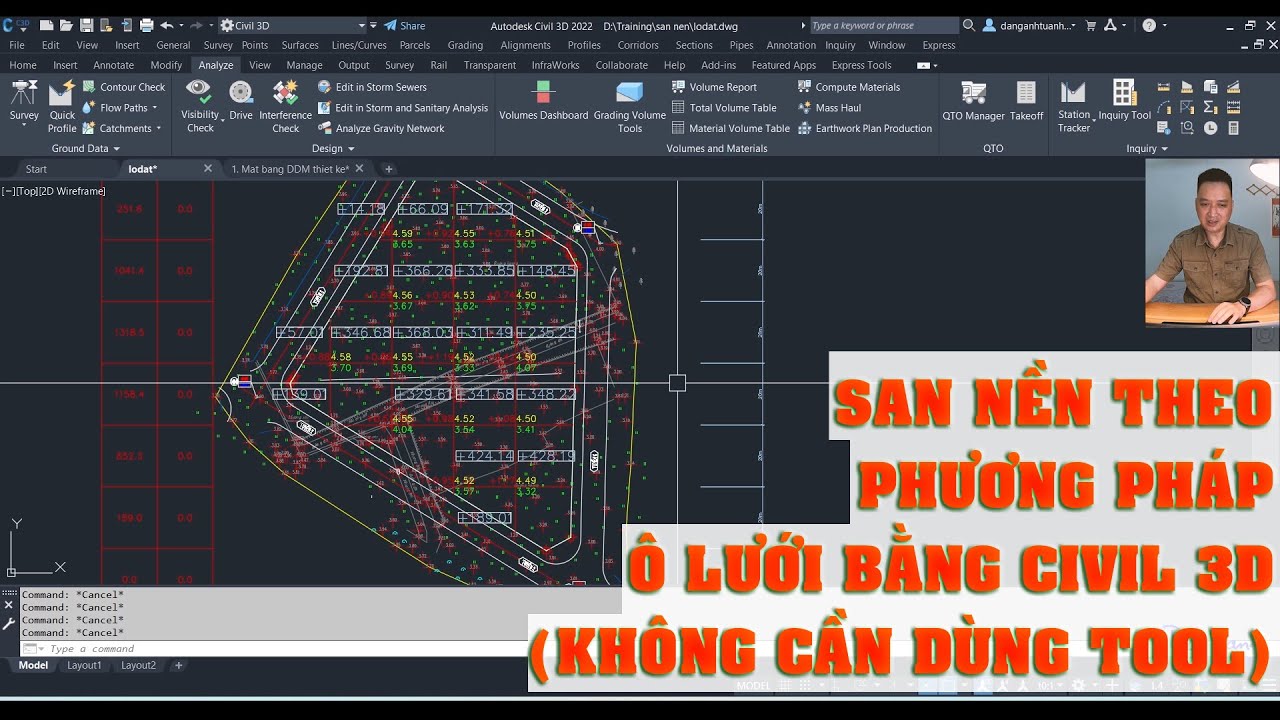Screen dimensions: 1280x720
Task: Open a file with the Open folder icon
Action: coord(66,25)
